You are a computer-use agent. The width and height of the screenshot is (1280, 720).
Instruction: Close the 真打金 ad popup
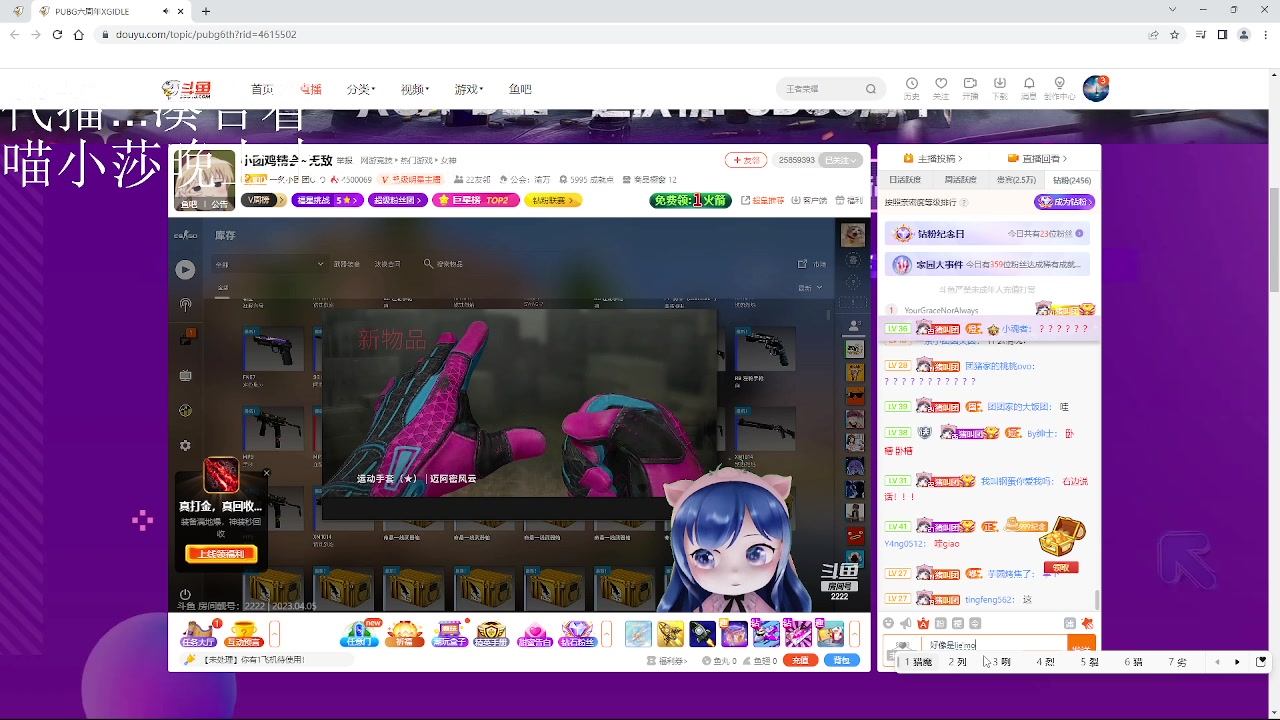266,473
